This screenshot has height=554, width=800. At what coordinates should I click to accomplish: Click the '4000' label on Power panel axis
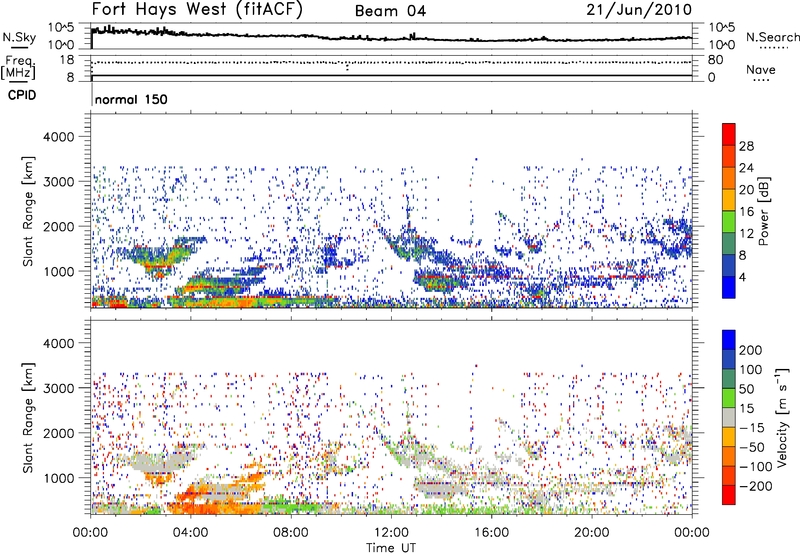tap(58, 137)
